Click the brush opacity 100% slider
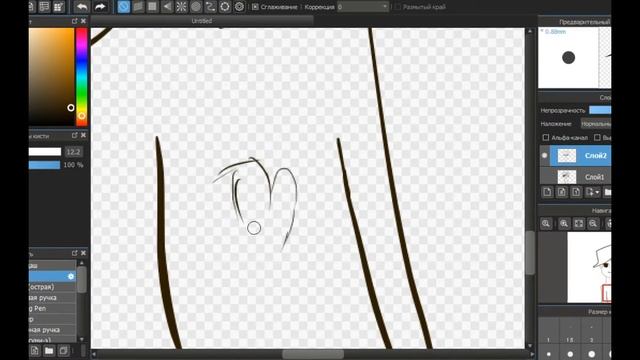Screen dimensions: 640x360 [44, 165]
